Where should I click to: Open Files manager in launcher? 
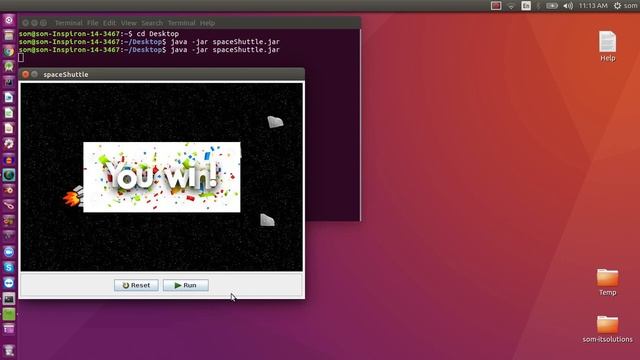coord(9,36)
